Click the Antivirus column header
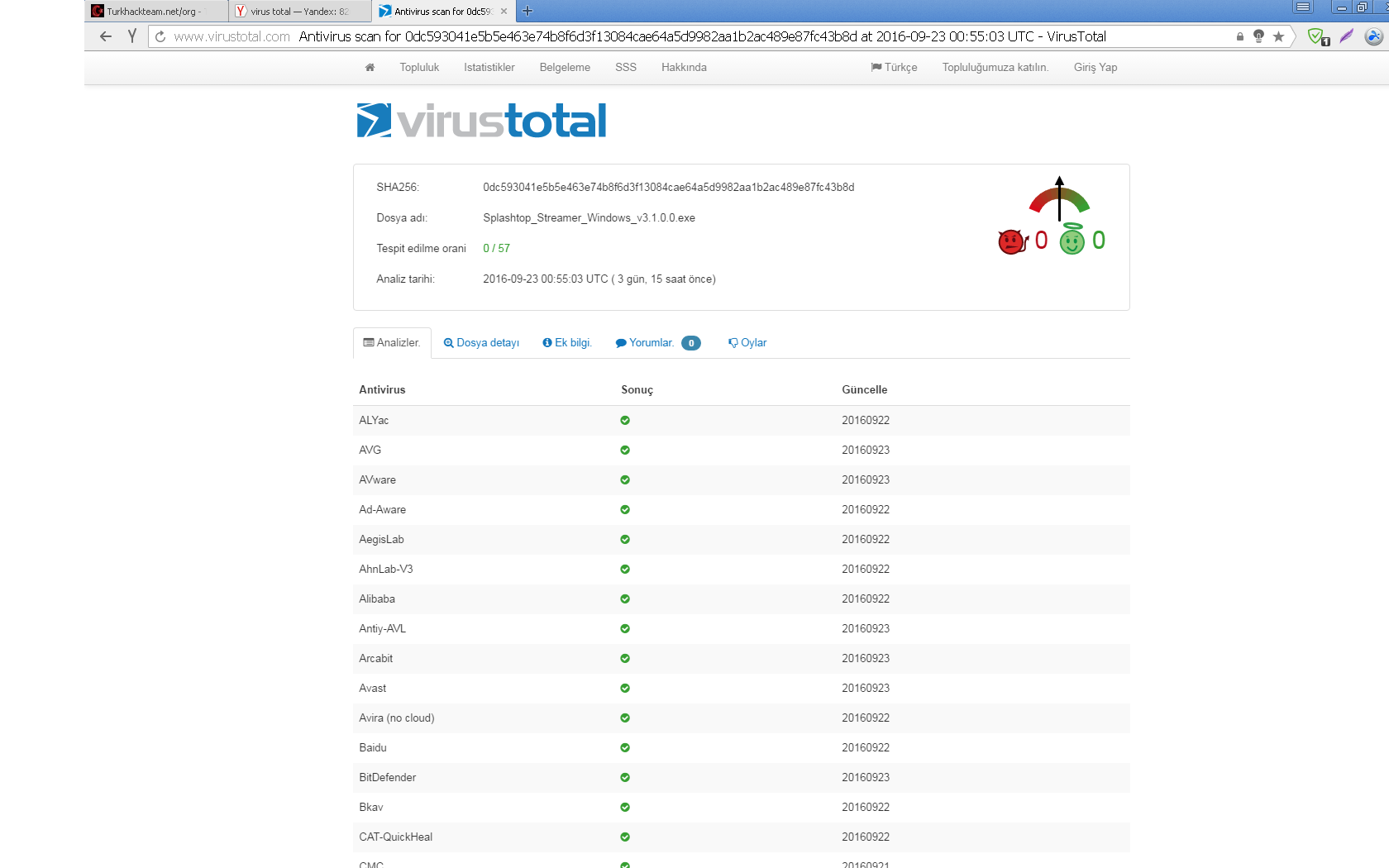The image size is (1389, 868). (x=382, y=390)
